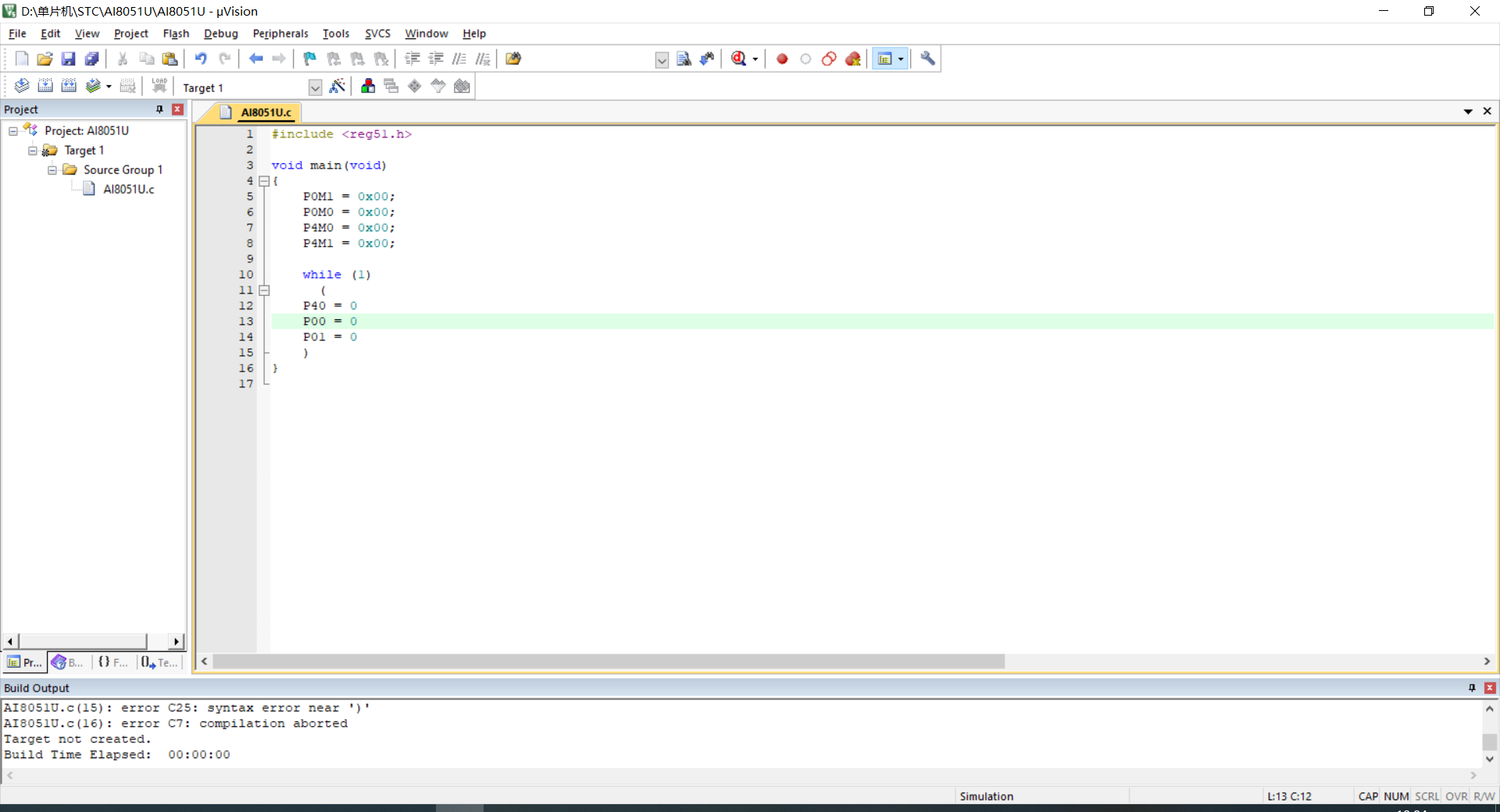Open a file using the folder icon
This screenshot has height=812, width=1500.
pyautogui.click(x=45, y=59)
